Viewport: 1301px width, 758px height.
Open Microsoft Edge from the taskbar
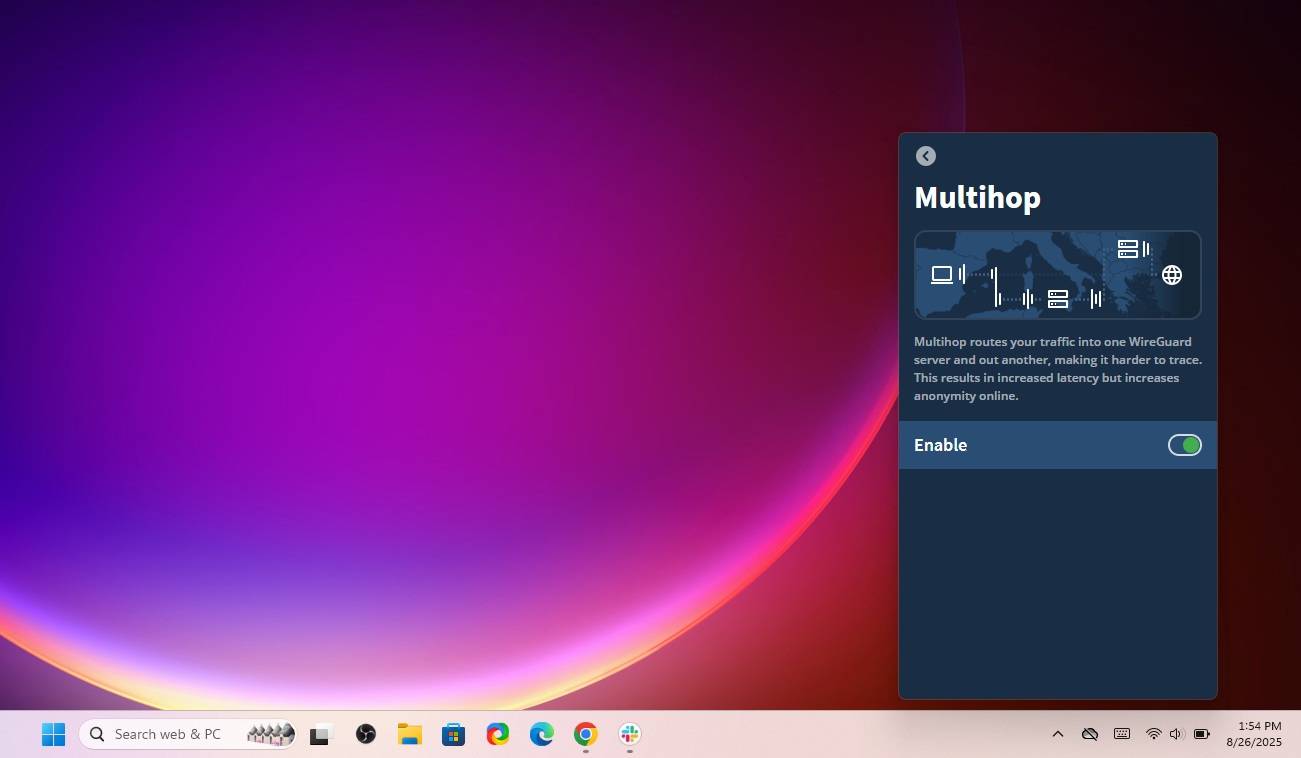point(541,734)
